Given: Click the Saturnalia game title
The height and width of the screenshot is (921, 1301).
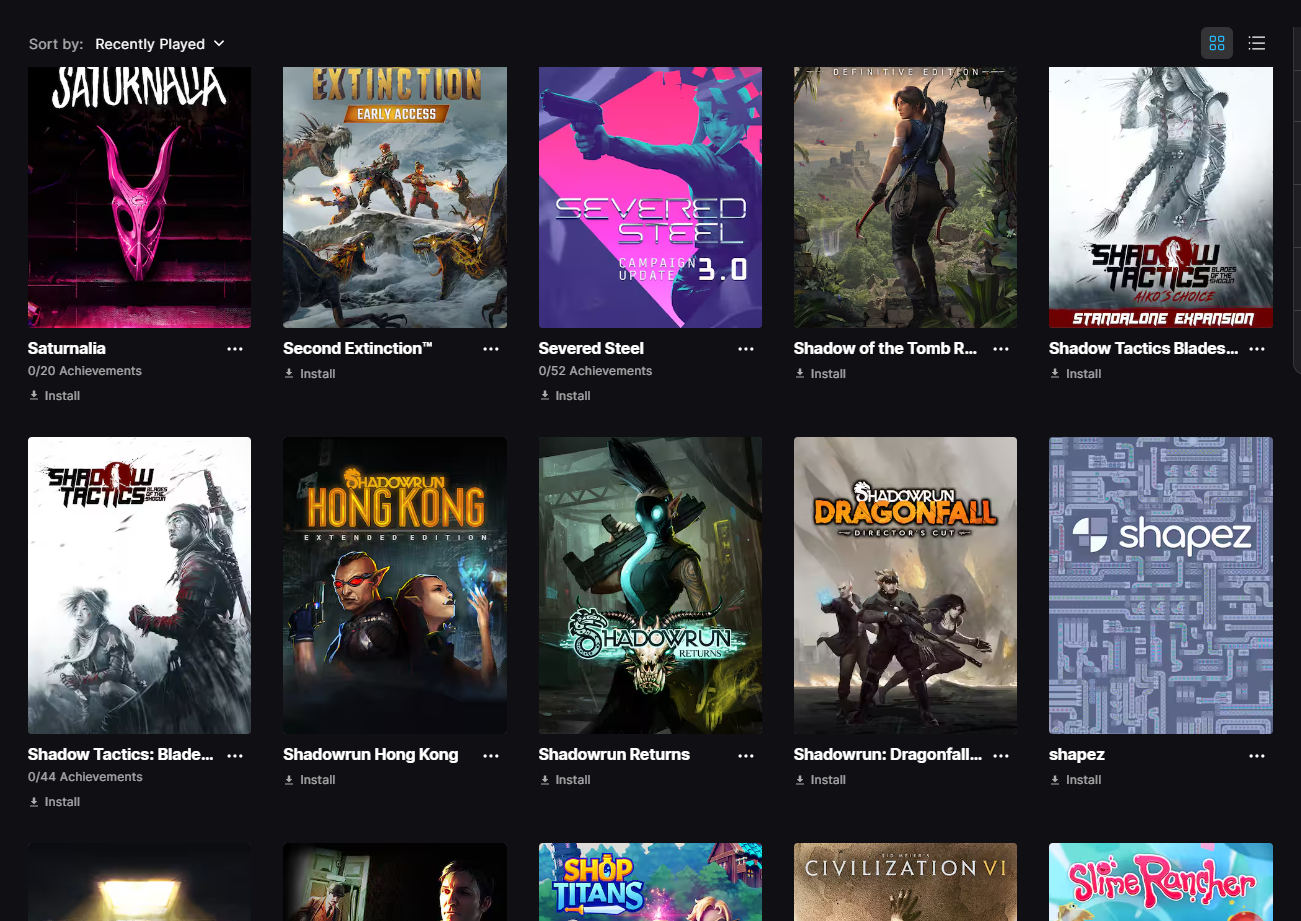Looking at the screenshot, I should click(x=67, y=349).
